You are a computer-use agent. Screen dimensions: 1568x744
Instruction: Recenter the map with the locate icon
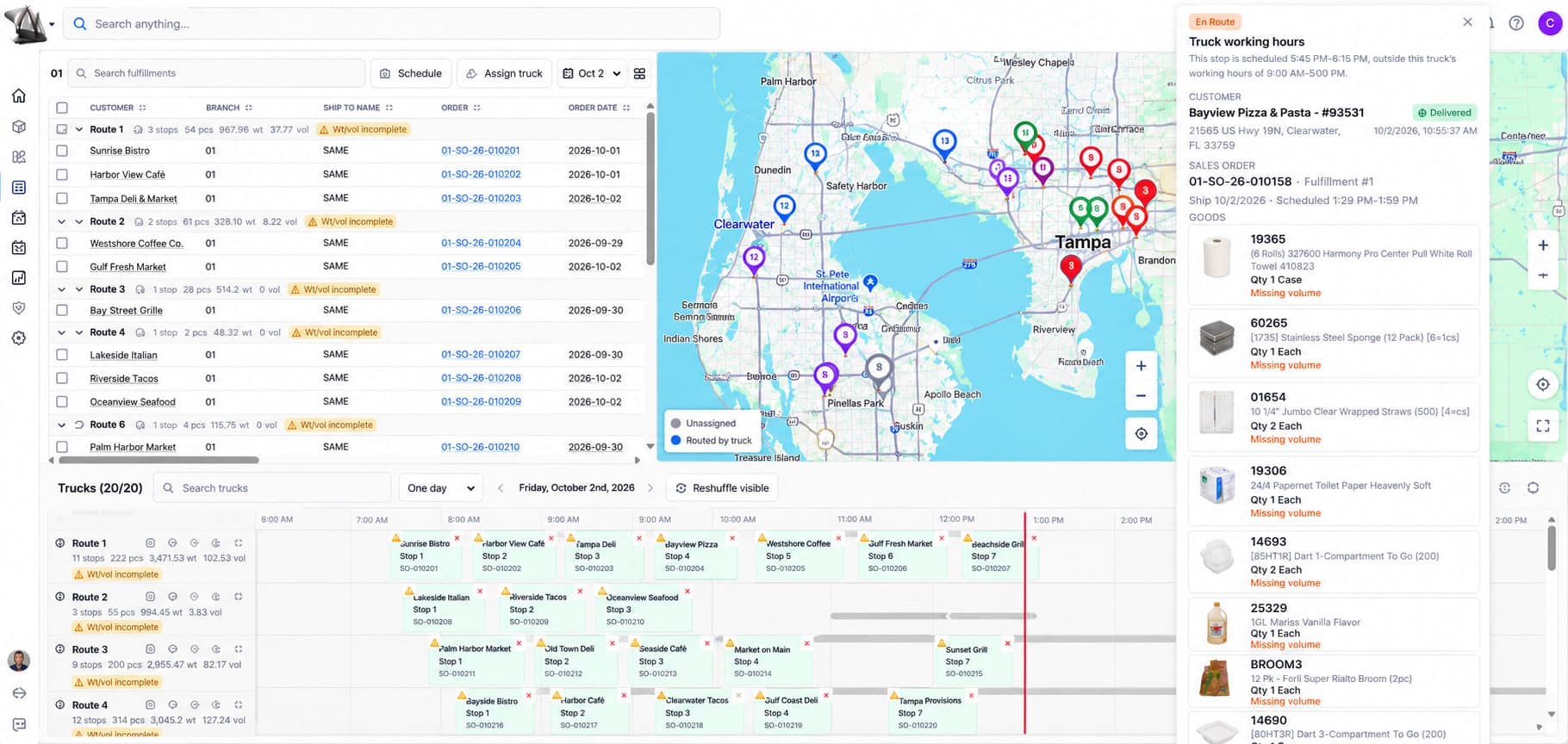[x=1141, y=434]
